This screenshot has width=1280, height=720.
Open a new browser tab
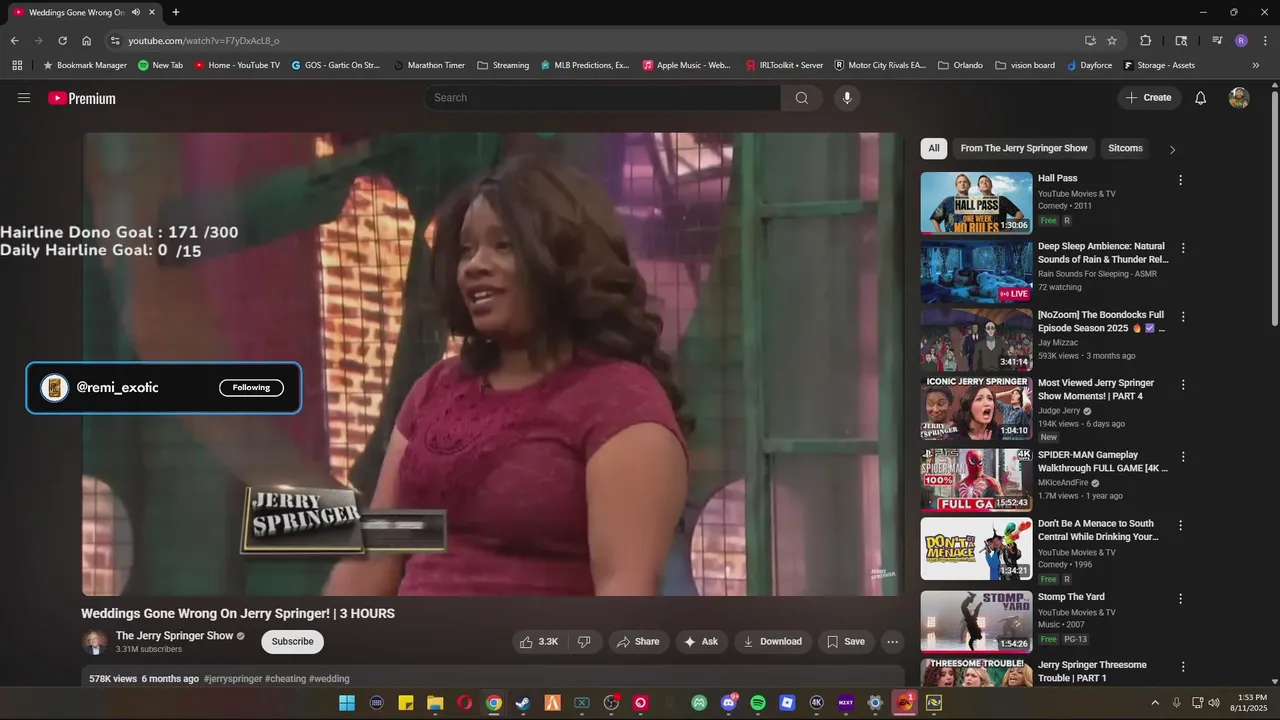pos(176,12)
